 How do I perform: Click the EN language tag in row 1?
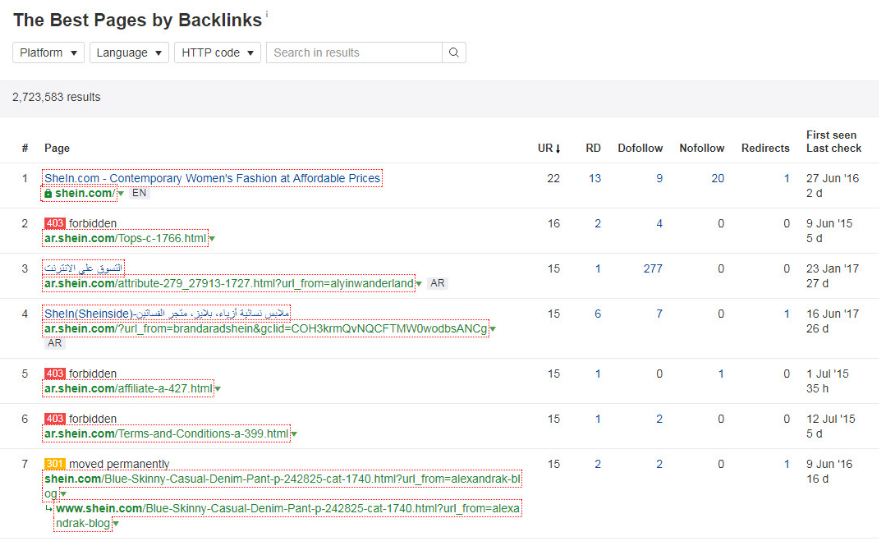[139, 193]
